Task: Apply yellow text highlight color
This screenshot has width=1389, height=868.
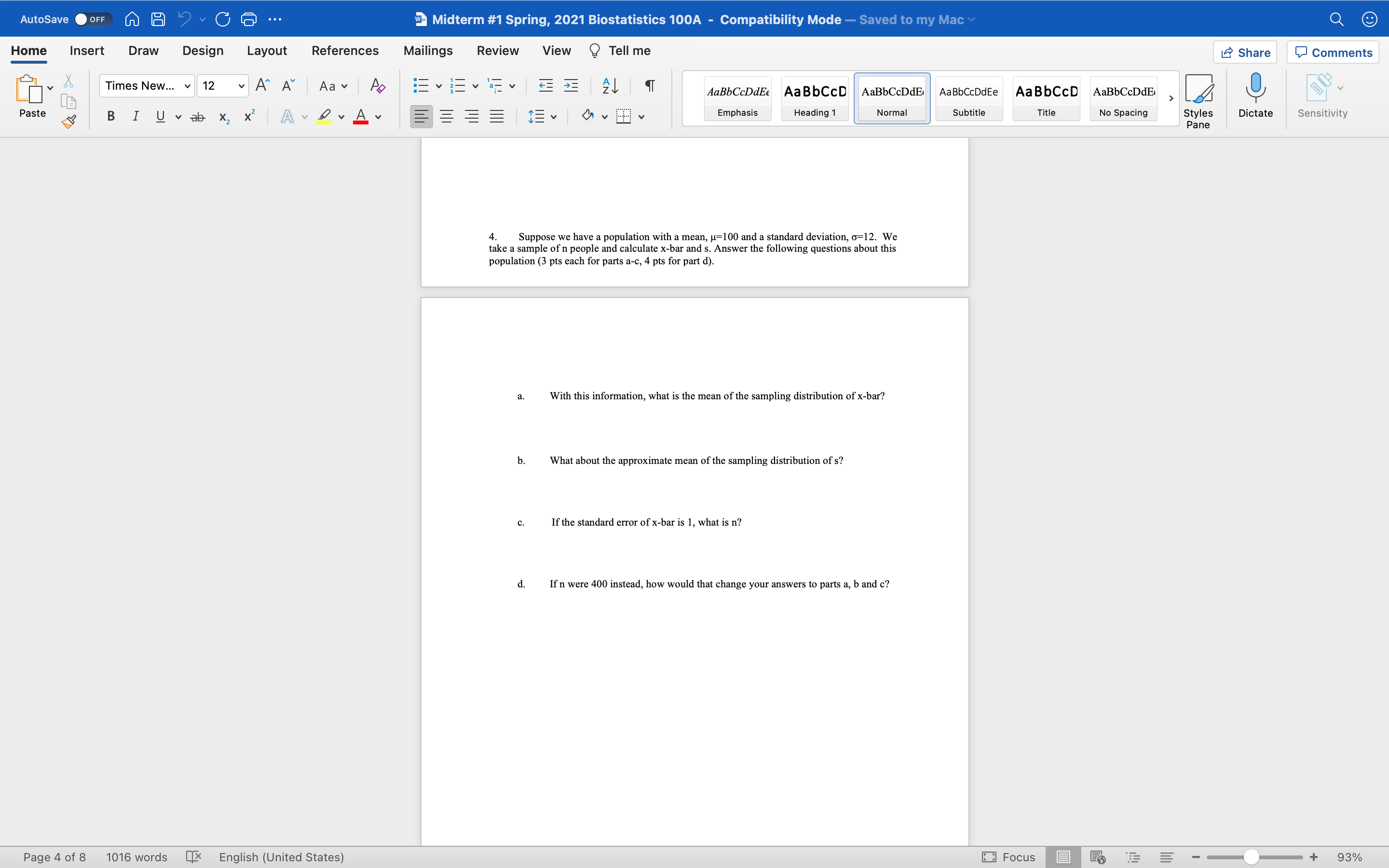Action: coord(324,117)
